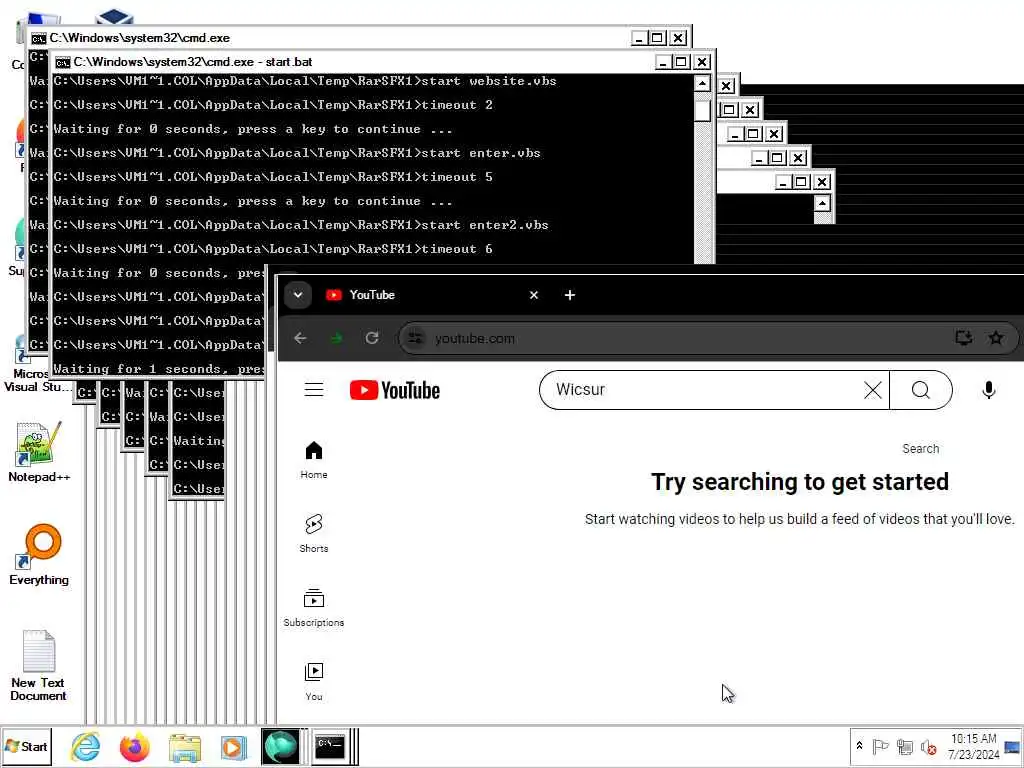
Task: Open the YouTube hamburger guide menu
Action: [x=313, y=390]
